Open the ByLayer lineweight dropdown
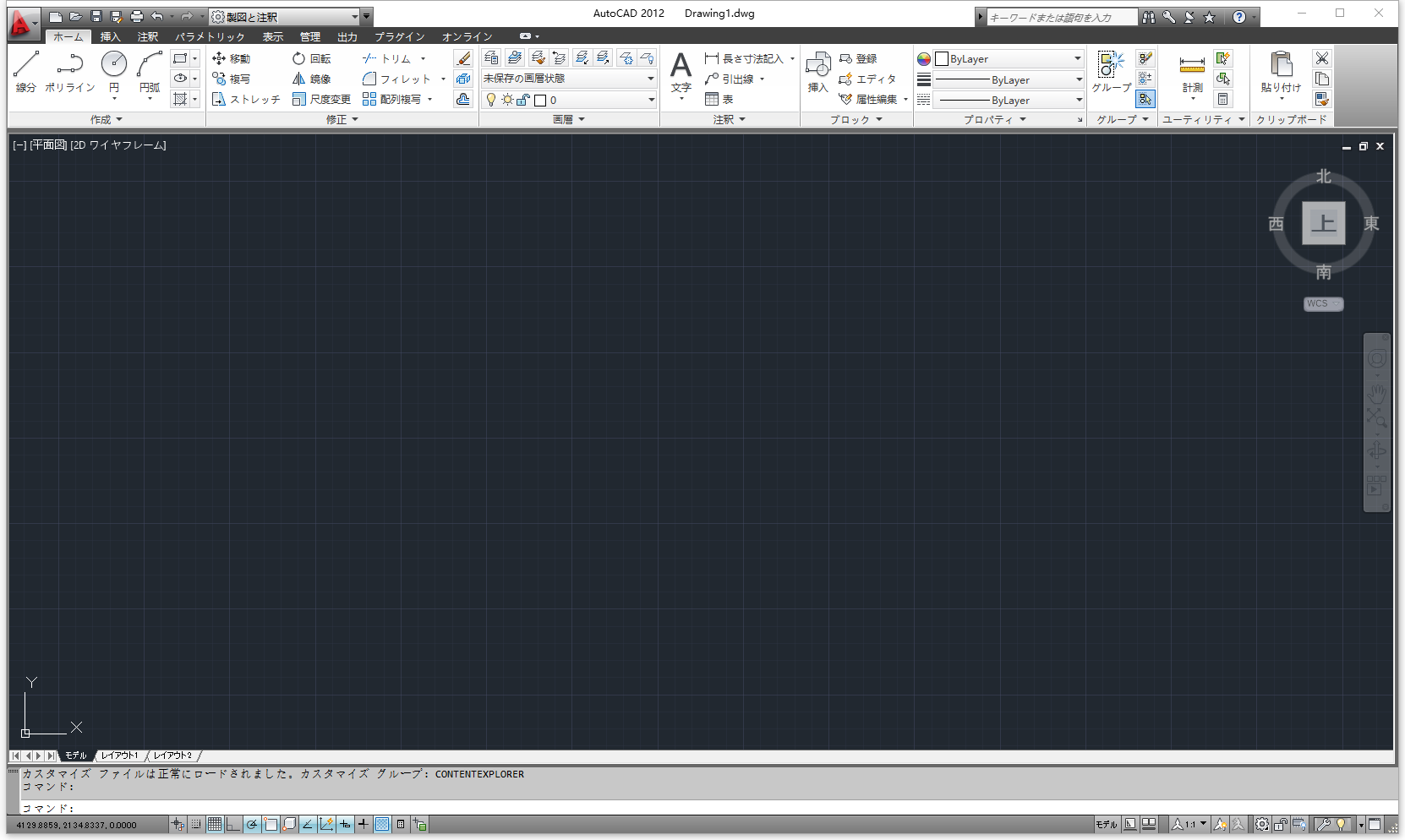1405x840 pixels. point(1009,79)
